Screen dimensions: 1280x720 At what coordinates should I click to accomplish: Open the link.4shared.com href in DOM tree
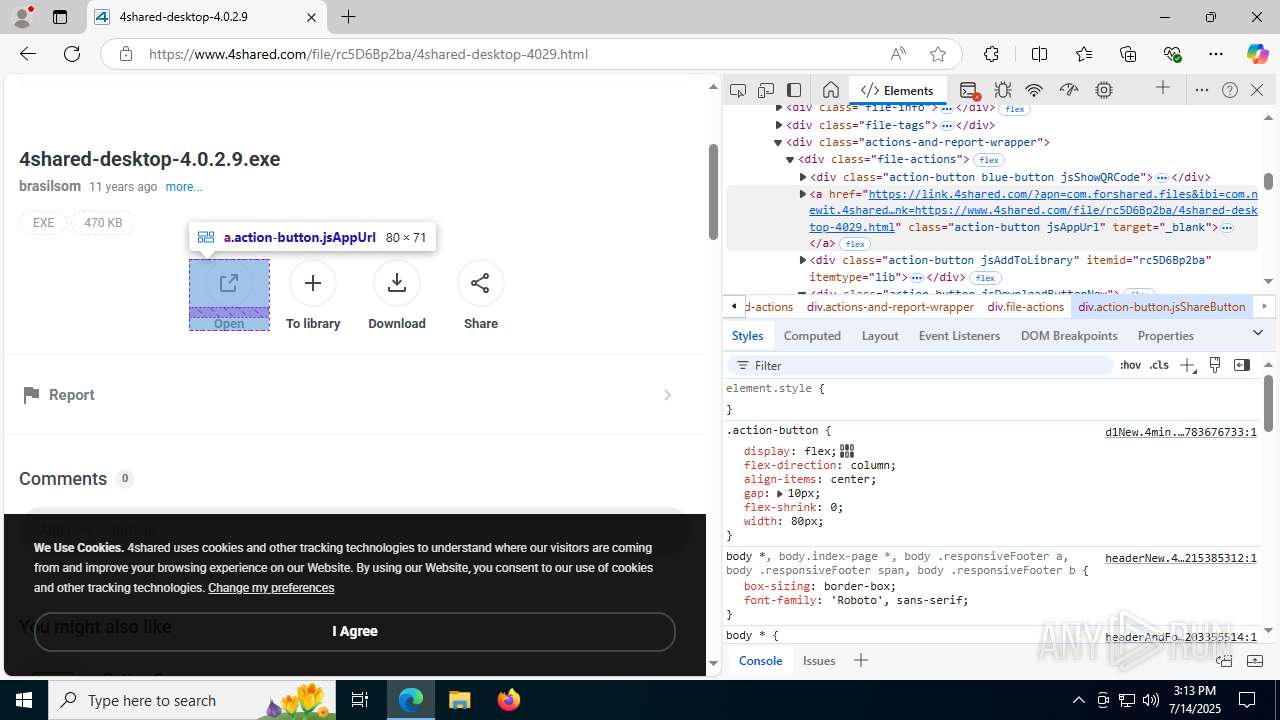point(1033,210)
